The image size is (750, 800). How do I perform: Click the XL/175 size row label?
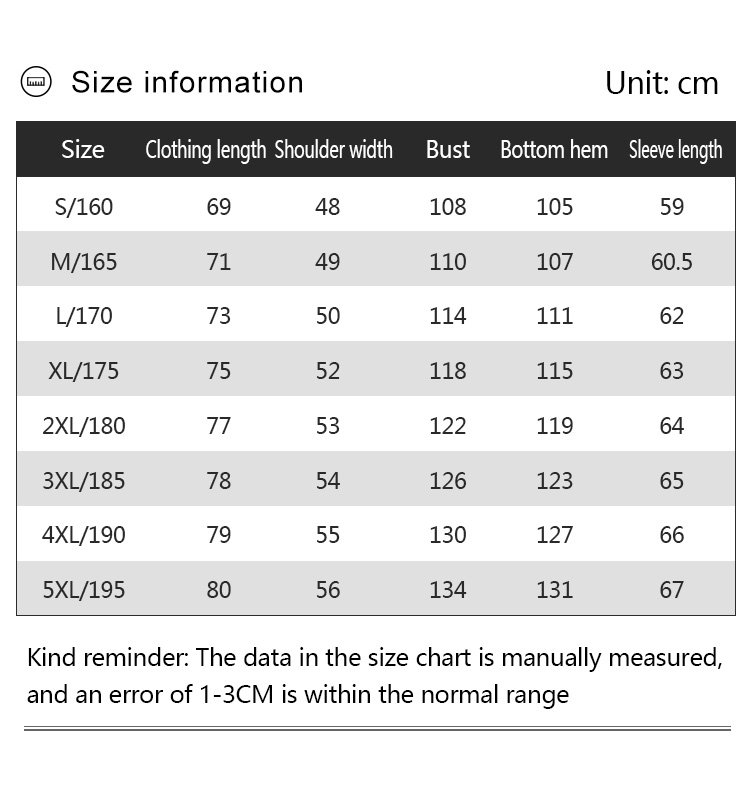pos(84,371)
